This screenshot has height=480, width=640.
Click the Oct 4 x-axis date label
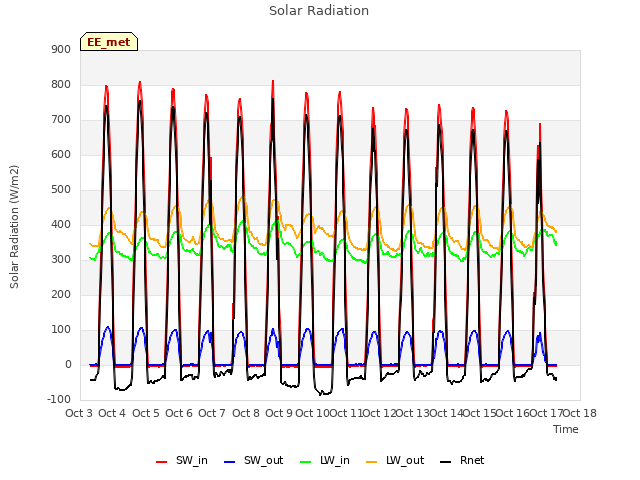pyautogui.click(x=112, y=413)
